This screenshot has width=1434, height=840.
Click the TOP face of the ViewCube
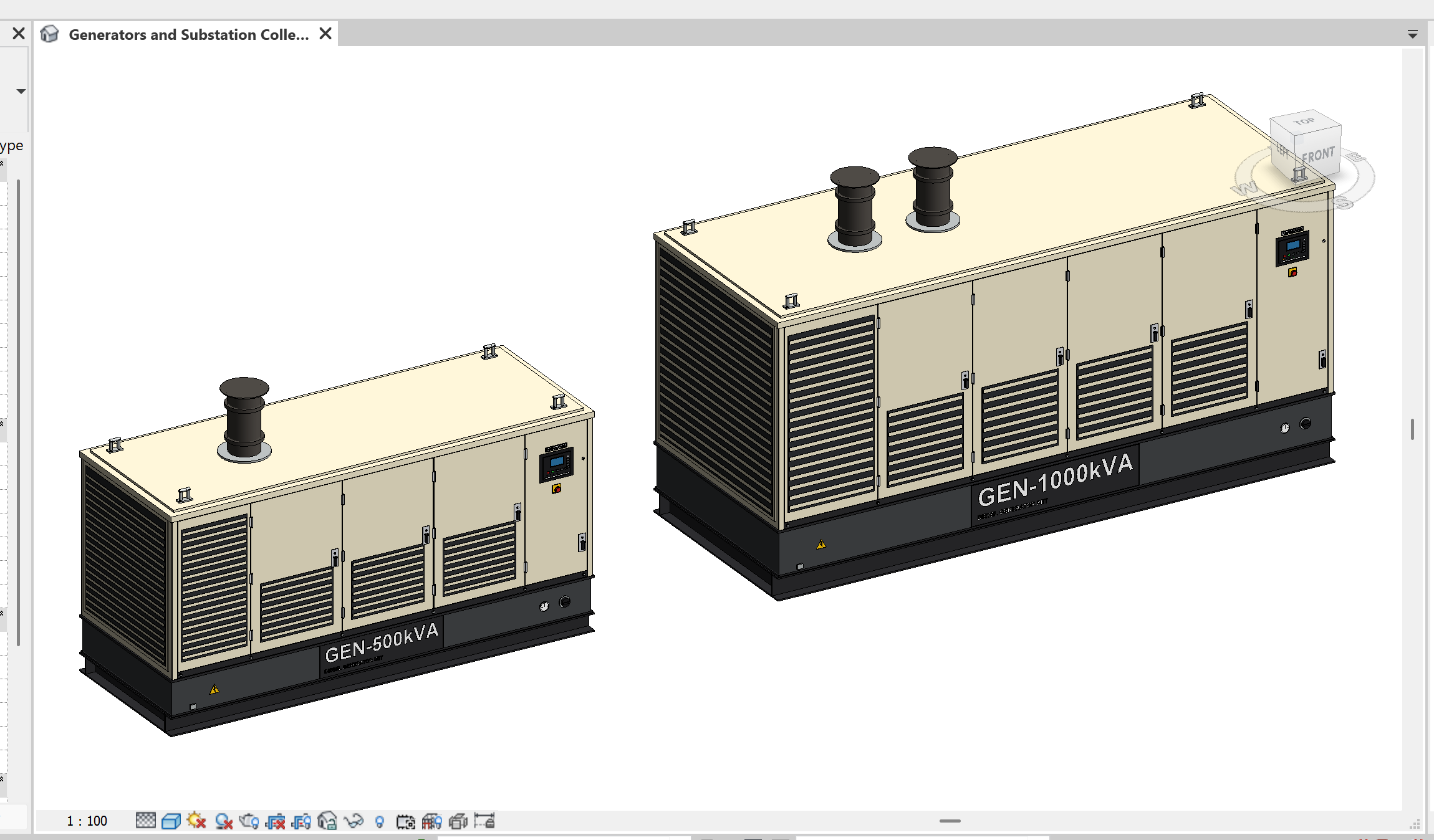1304,122
